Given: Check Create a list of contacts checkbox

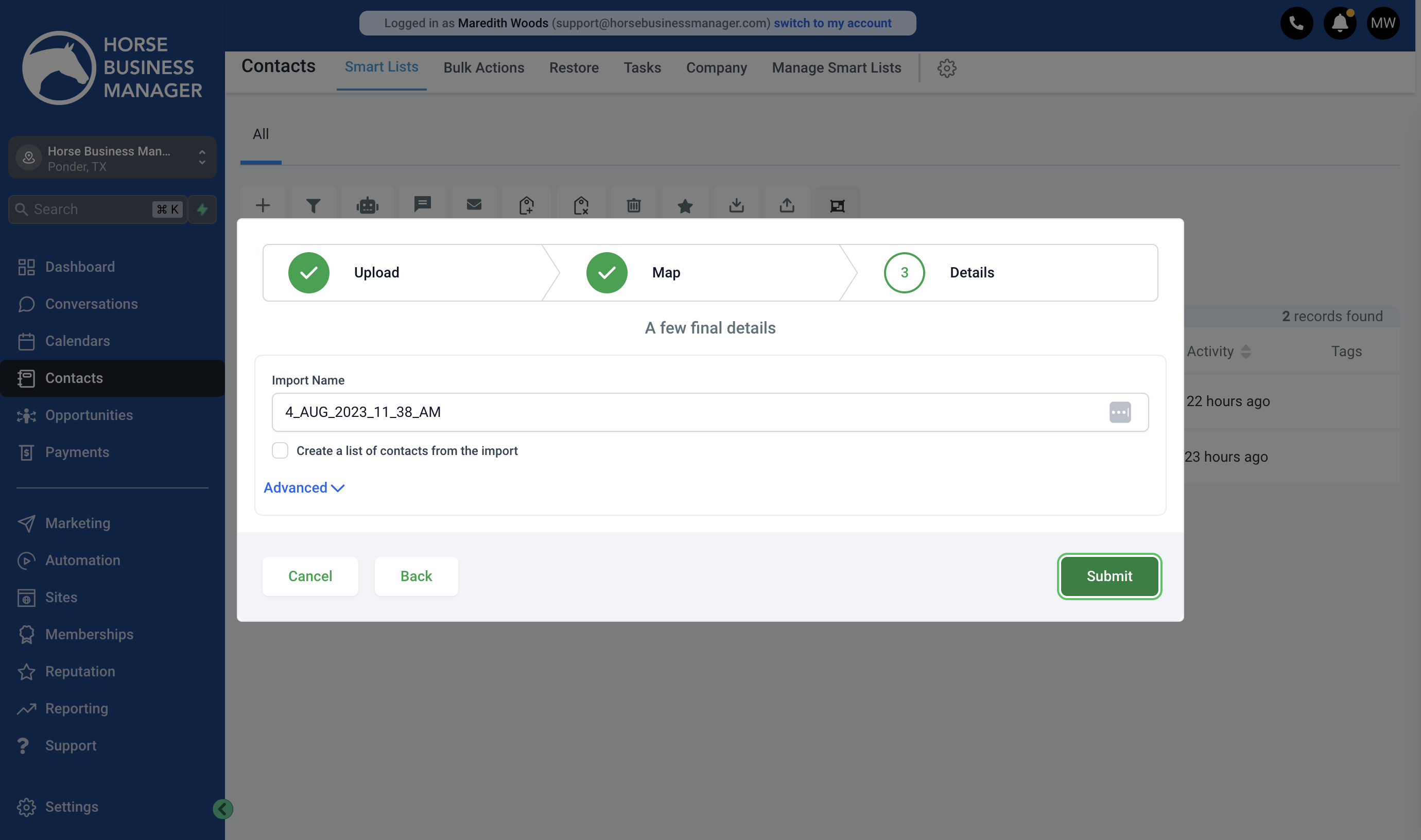Looking at the screenshot, I should [280, 450].
